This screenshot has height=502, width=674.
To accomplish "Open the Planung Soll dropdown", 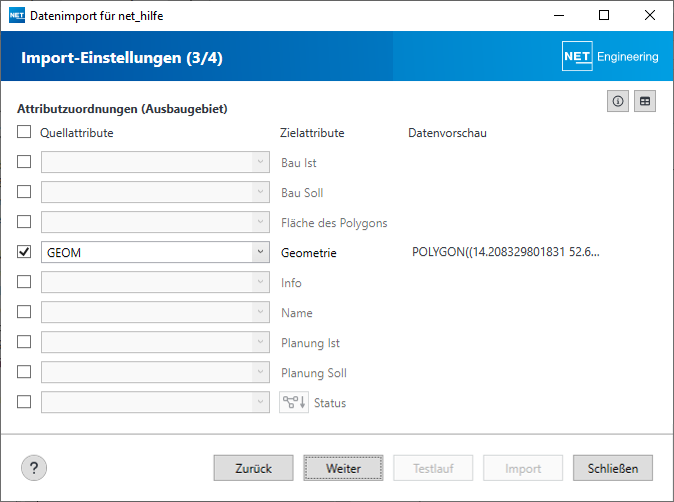I will 156,372.
